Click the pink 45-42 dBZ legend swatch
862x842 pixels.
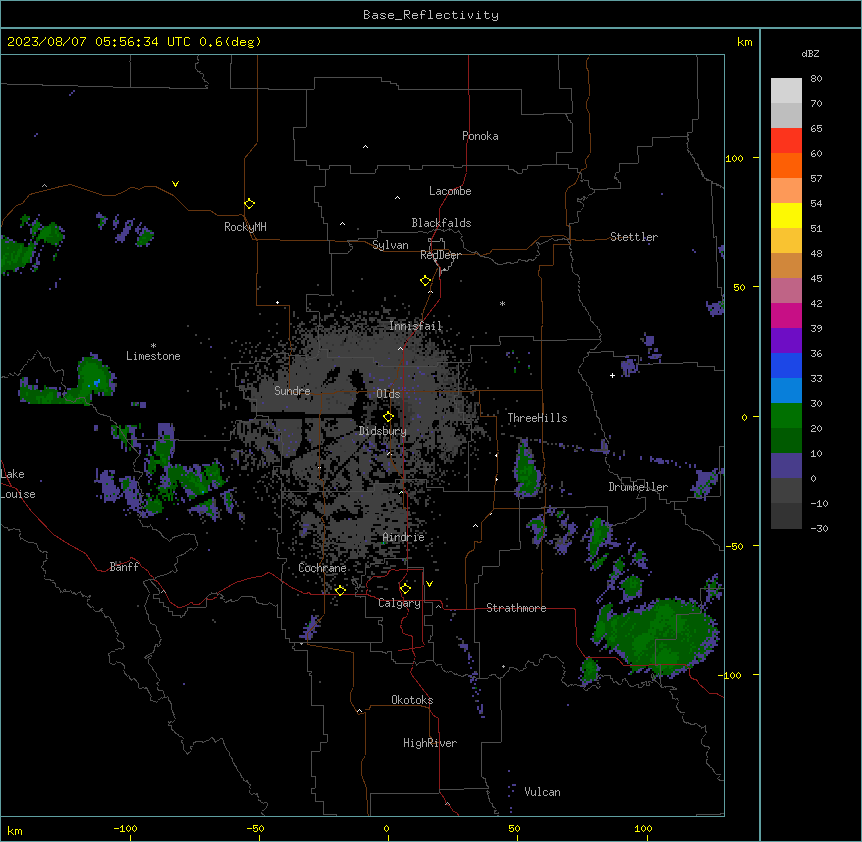tap(786, 291)
